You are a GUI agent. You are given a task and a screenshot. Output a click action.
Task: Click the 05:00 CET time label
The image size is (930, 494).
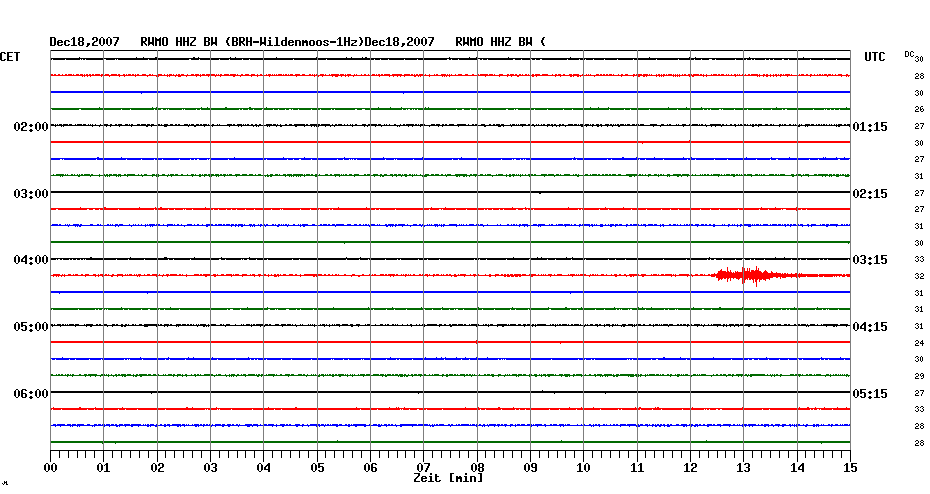click(31, 327)
